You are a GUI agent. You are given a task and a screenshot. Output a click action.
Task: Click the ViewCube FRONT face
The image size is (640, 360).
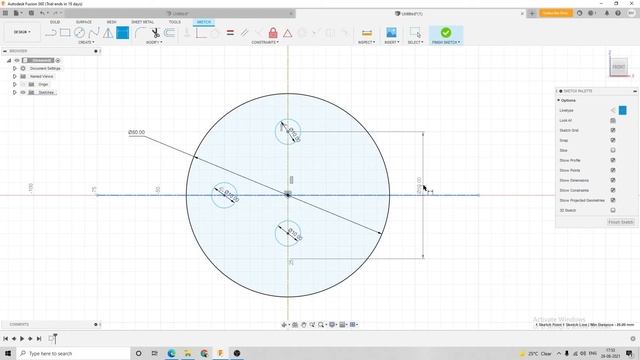click(618, 67)
